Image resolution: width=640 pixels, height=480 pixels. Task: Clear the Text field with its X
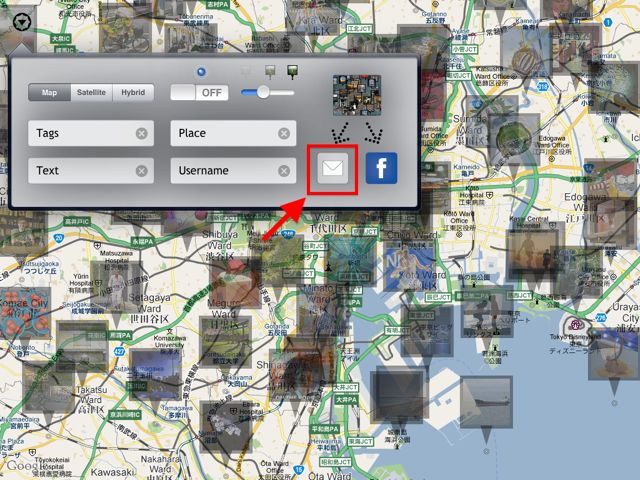(142, 171)
